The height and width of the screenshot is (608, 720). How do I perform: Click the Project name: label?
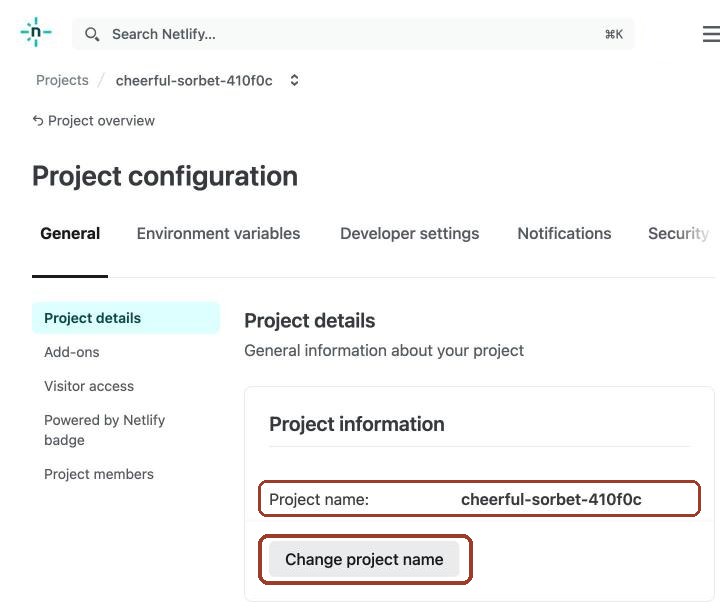319,499
